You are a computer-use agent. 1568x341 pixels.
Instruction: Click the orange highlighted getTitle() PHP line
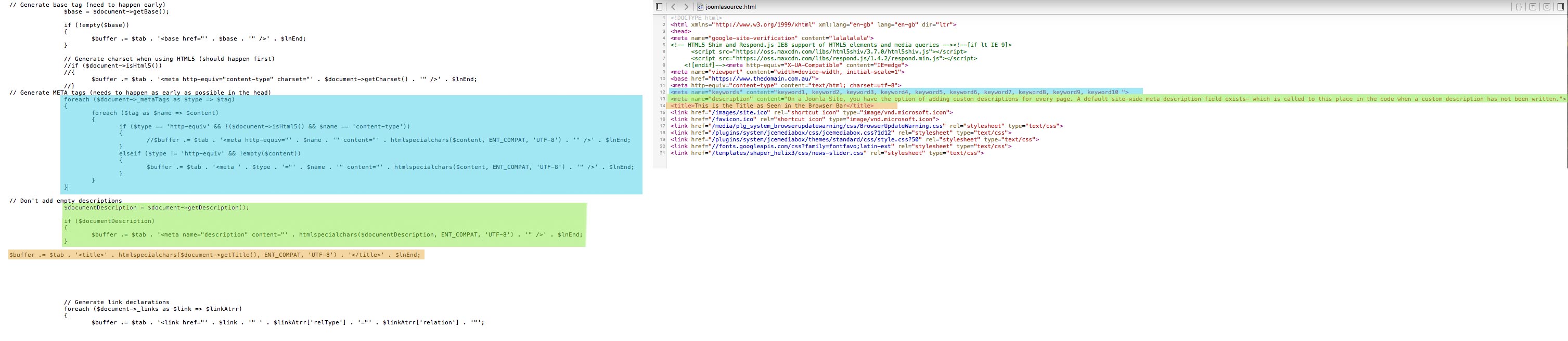(215, 255)
